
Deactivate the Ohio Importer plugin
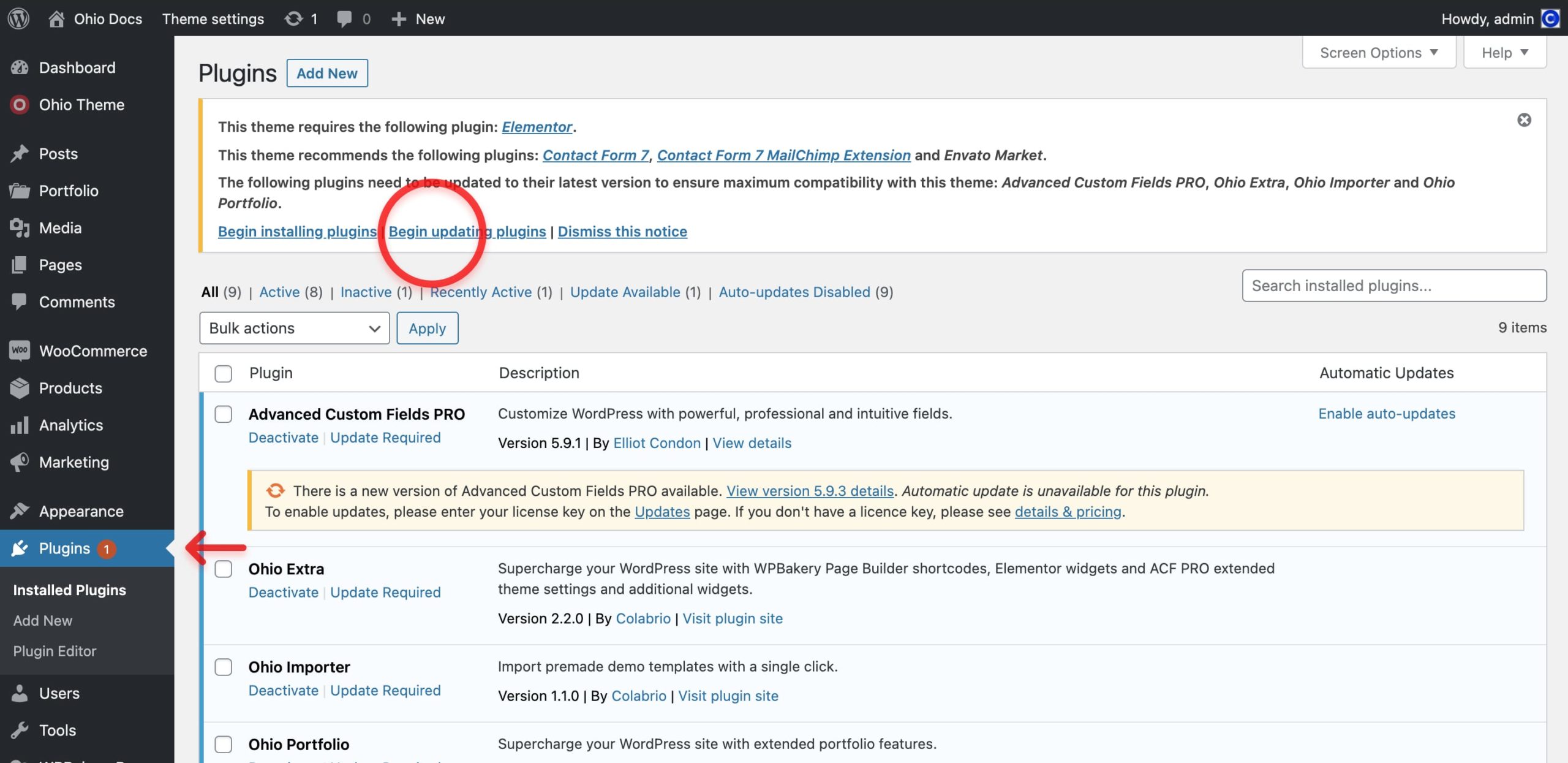[x=284, y=690]
